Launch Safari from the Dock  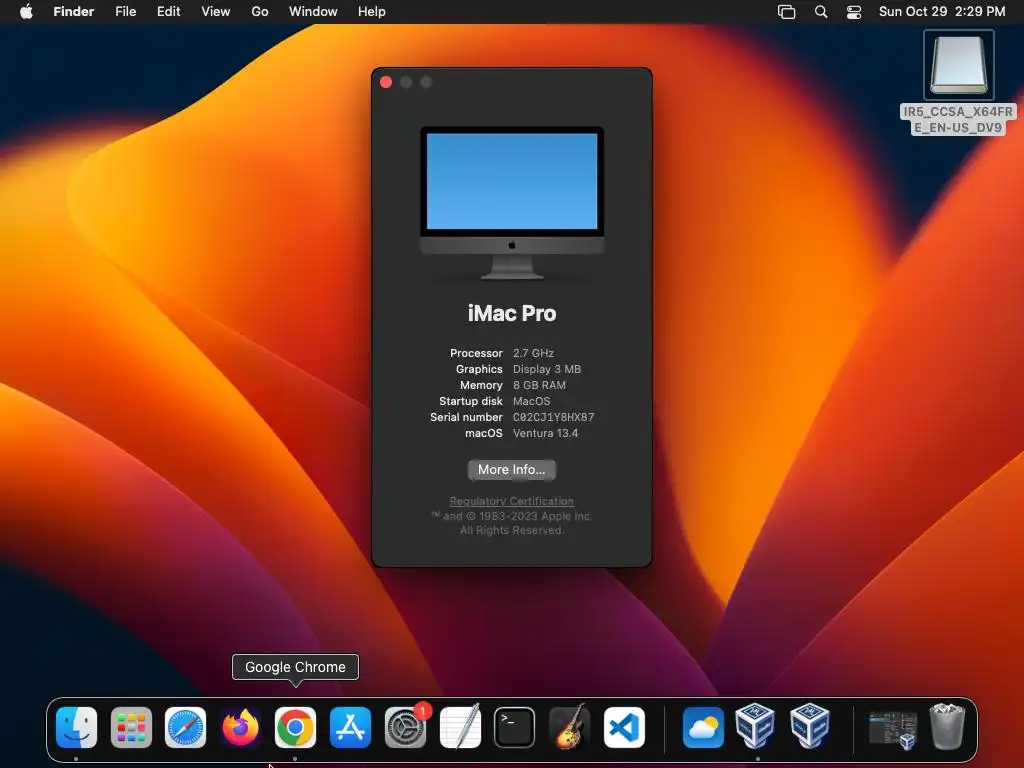pos(185,727)
